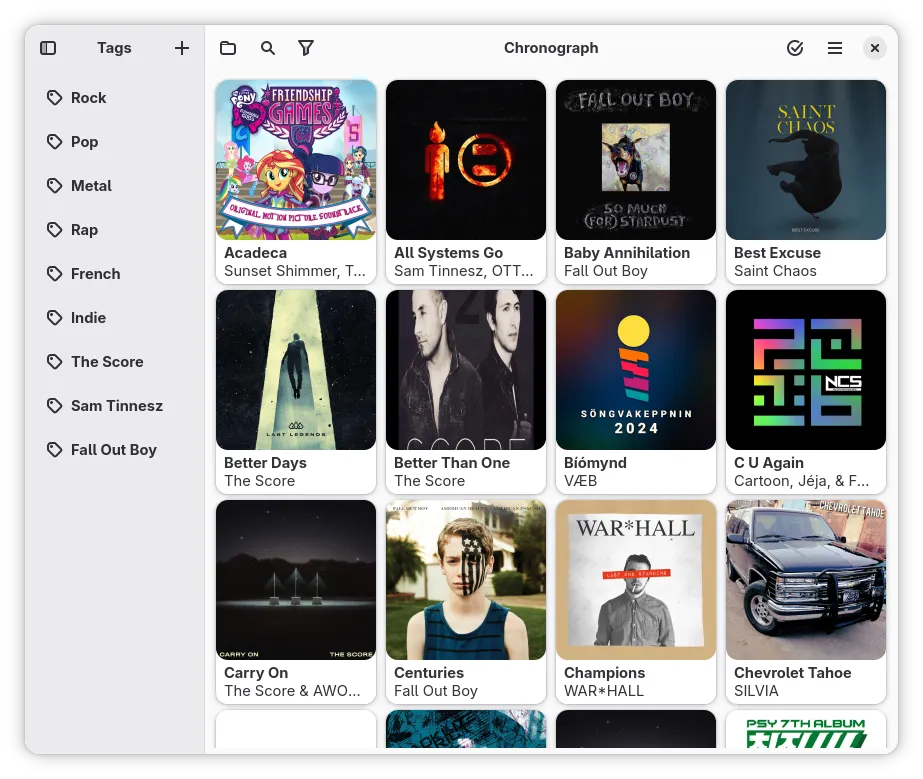Open the Carry On cover art
The image size is (923, 779).
pyautogui.click(x=296, y=580)
